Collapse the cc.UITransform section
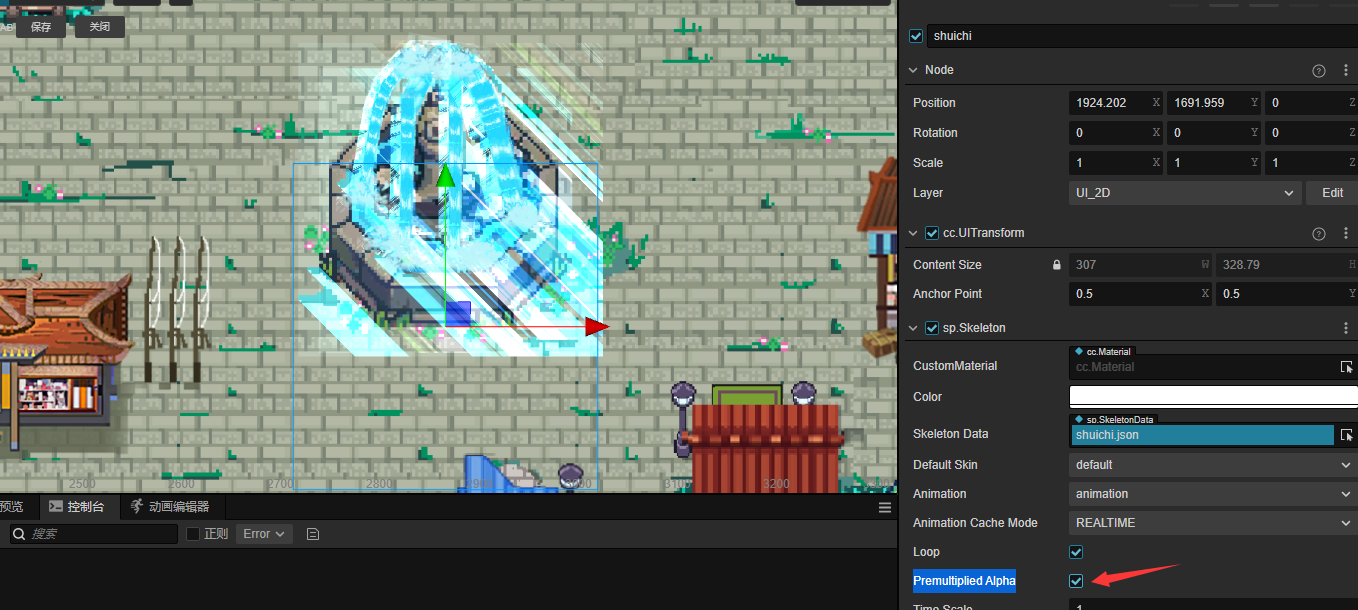Screen dimensions: 1358x610 912,233
